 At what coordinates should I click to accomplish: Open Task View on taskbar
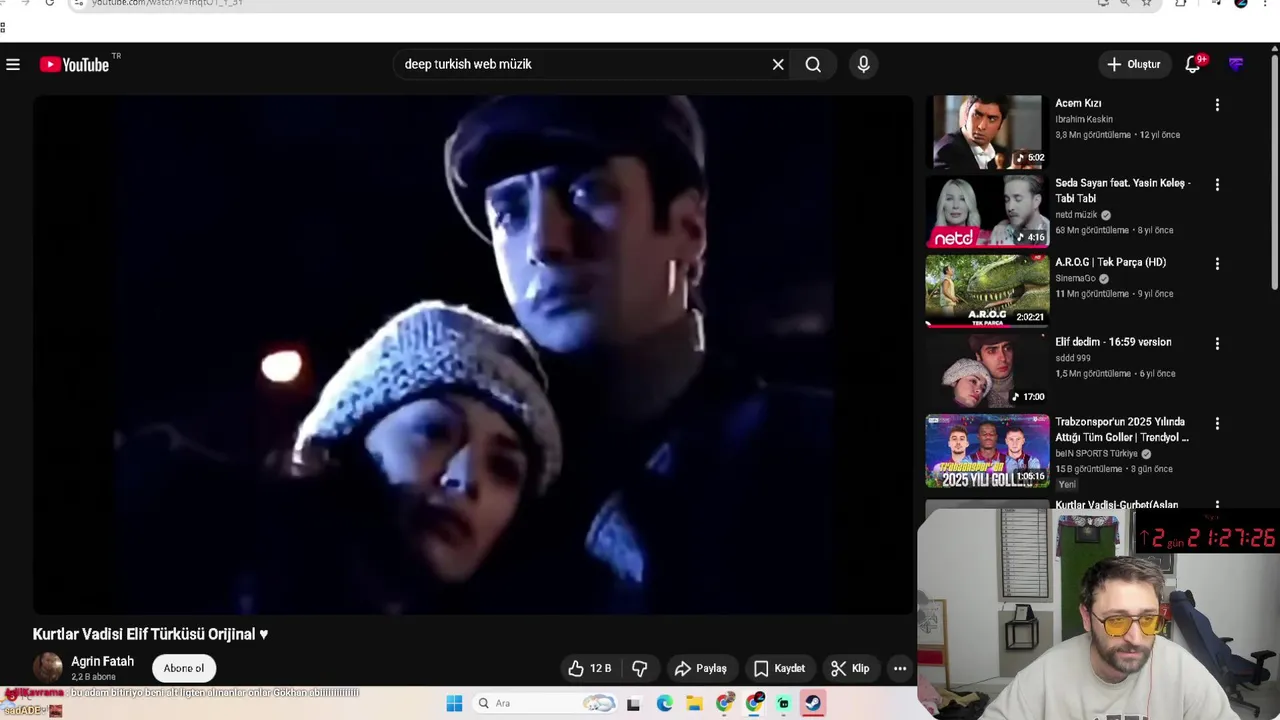pyautogui.click(x=633, y=704)
